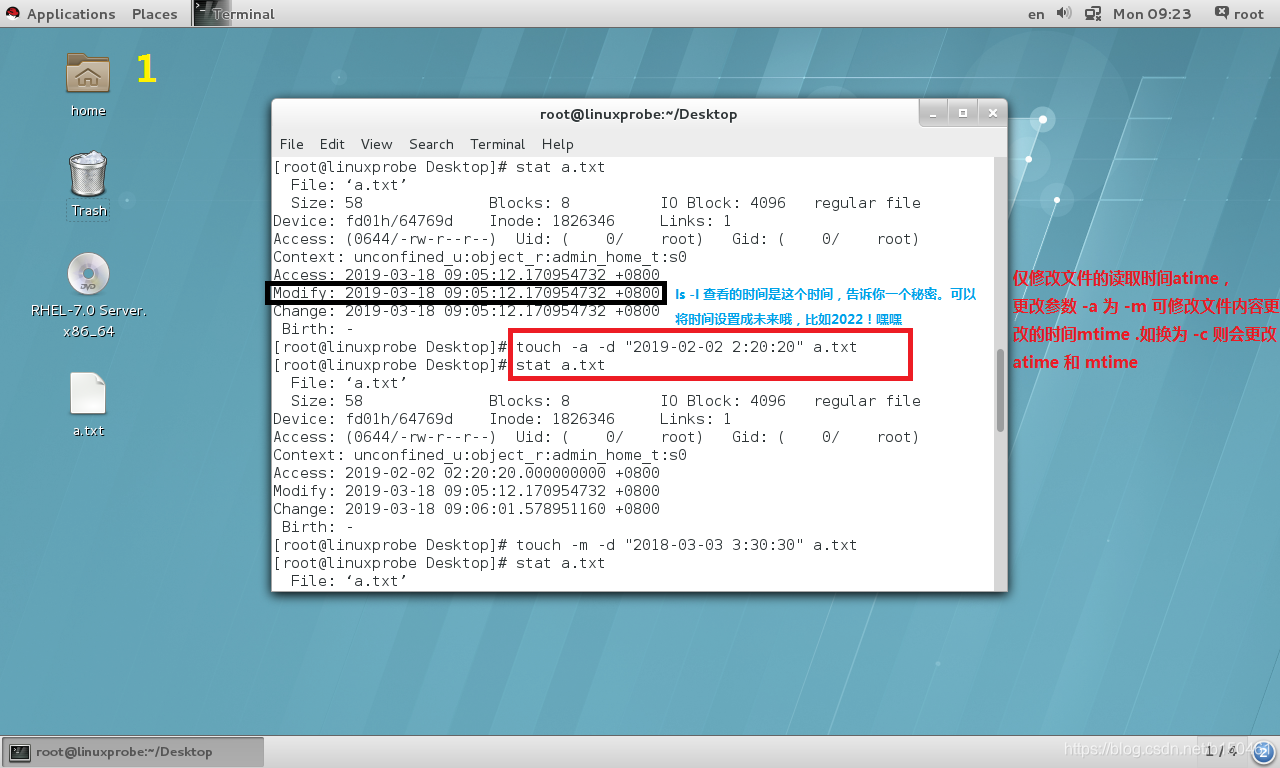
Task: Click the first 'stat a.txt' command at top
Action: pyautogui.click(x=560, y=167)
